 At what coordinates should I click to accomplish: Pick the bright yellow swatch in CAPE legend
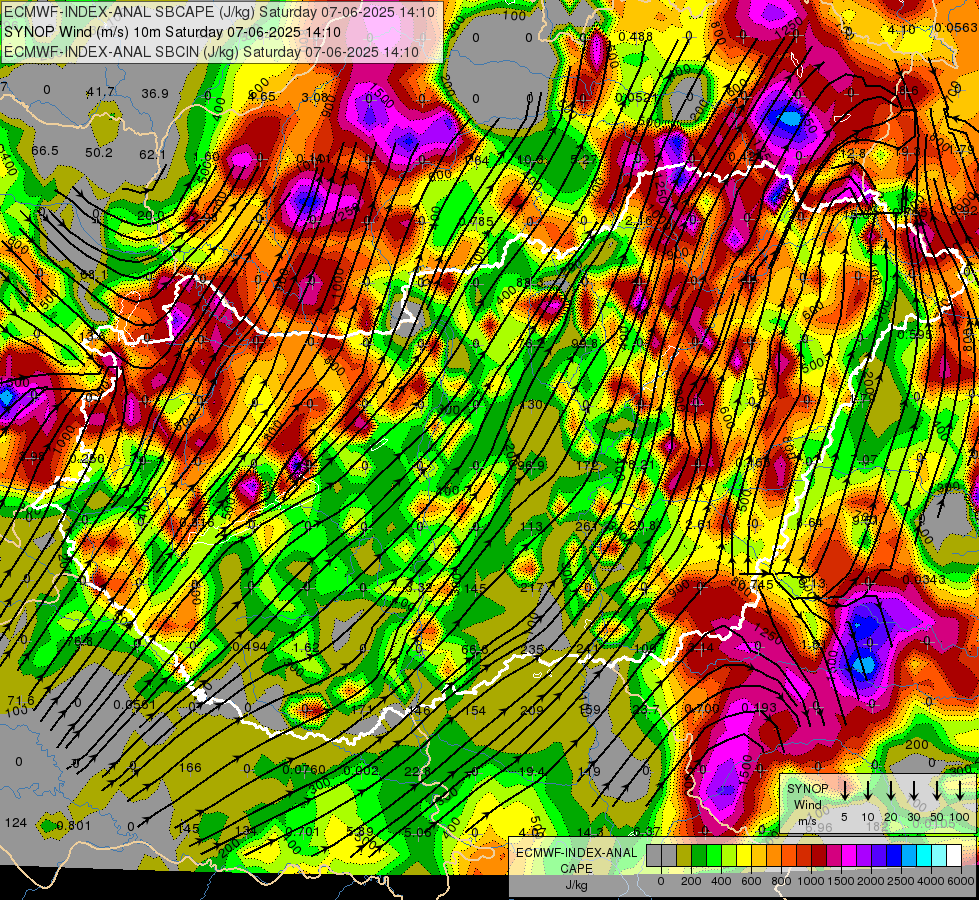coord(744,856)
